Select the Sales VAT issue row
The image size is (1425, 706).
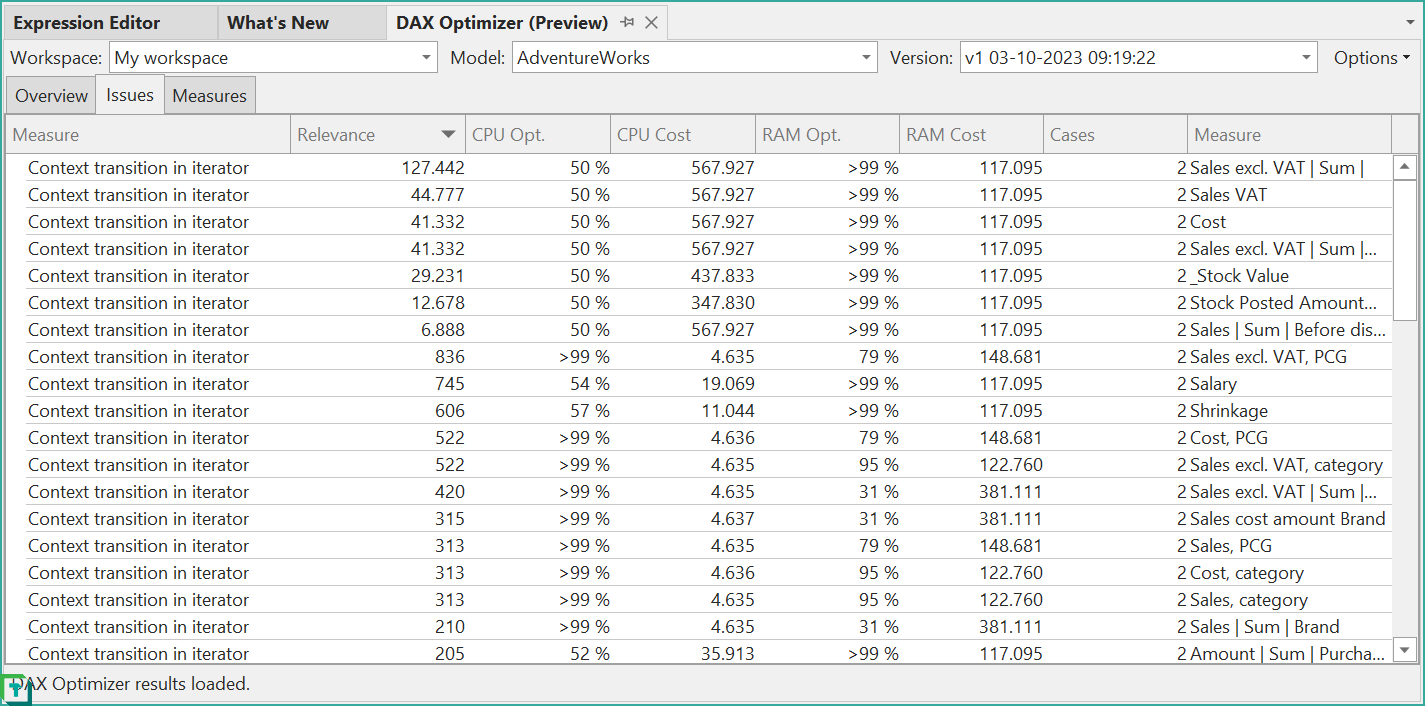point(600,194)
